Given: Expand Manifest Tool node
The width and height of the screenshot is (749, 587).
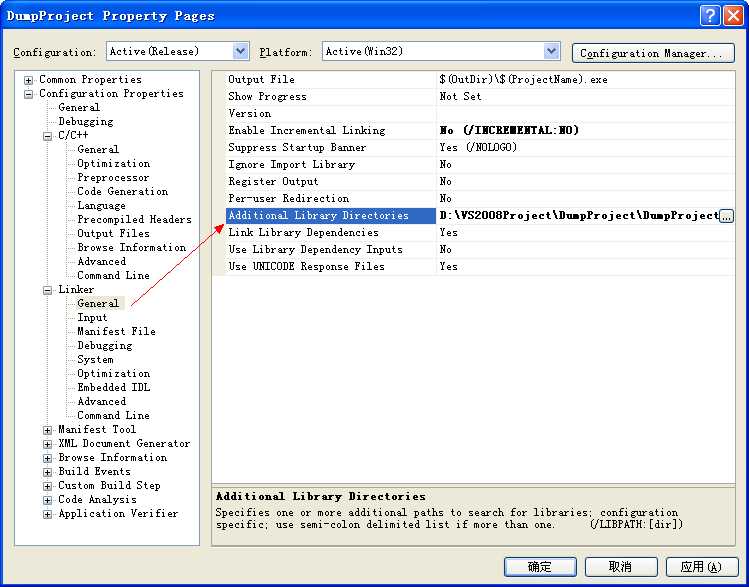Looking at the screenshot, I should 47,430.
